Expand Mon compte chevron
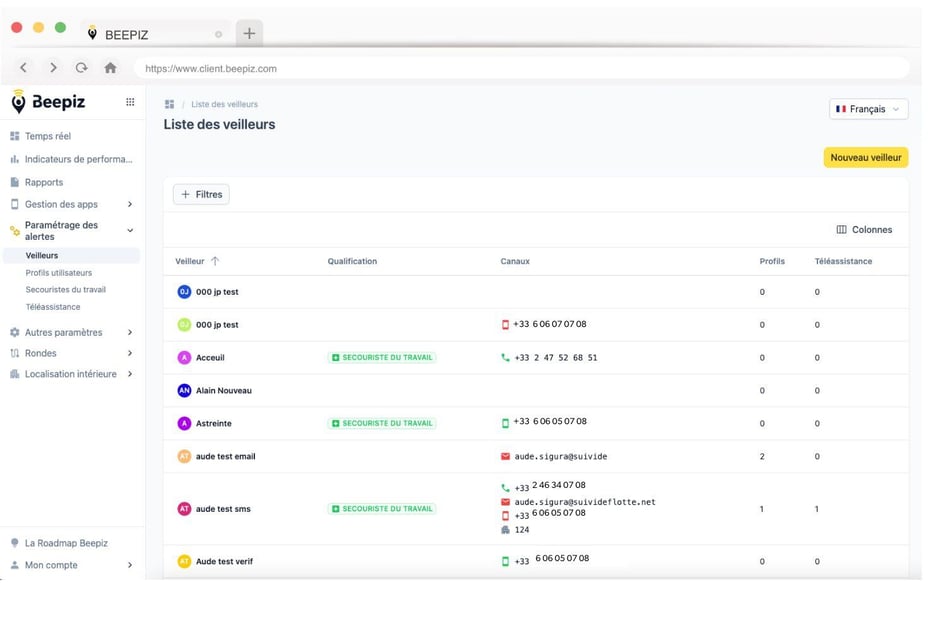This screenshot has width=950, height=635. click(x=130, y=565)
